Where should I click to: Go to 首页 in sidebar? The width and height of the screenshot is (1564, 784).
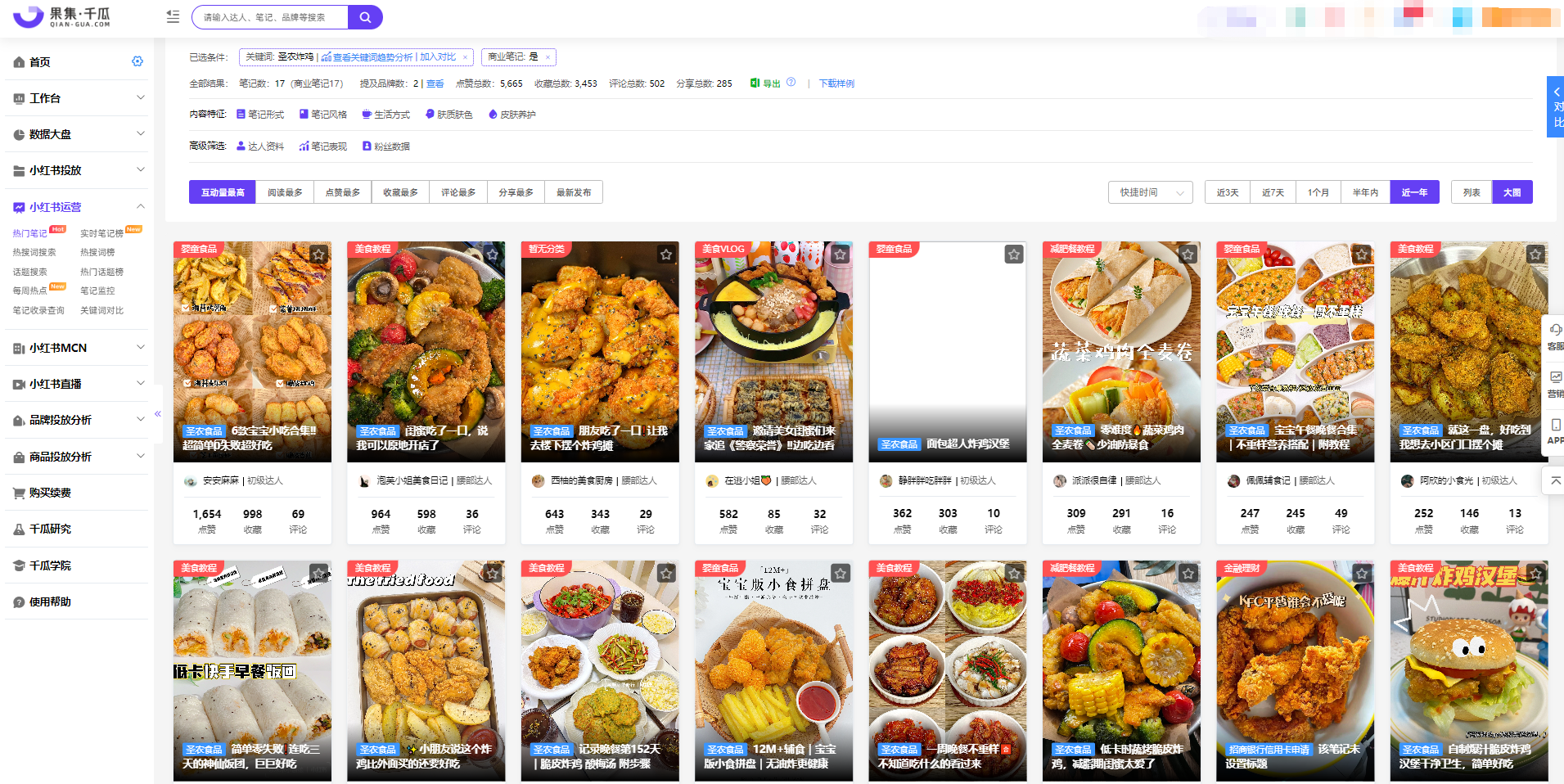[x=39, y=62]
